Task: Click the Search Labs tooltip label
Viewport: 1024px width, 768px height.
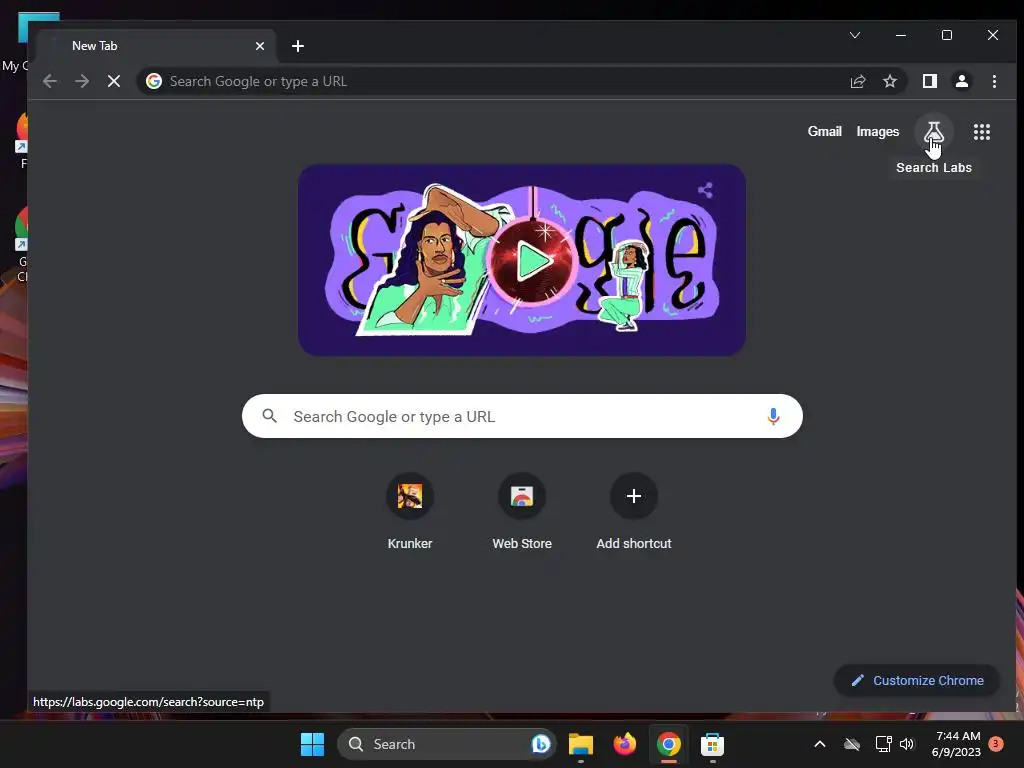Action: (934, 168)
